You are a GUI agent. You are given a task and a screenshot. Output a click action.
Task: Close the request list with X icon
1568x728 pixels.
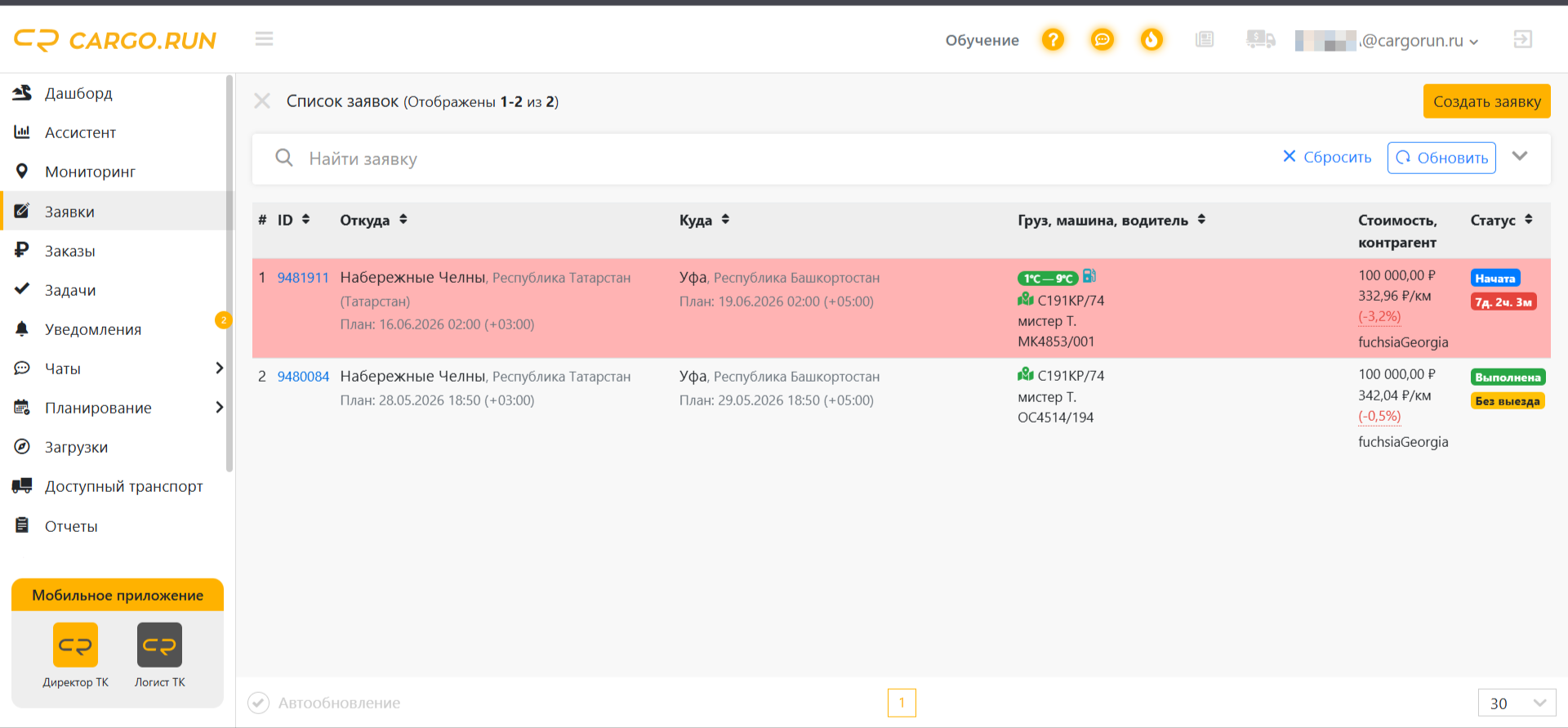[x=262, y=101]
